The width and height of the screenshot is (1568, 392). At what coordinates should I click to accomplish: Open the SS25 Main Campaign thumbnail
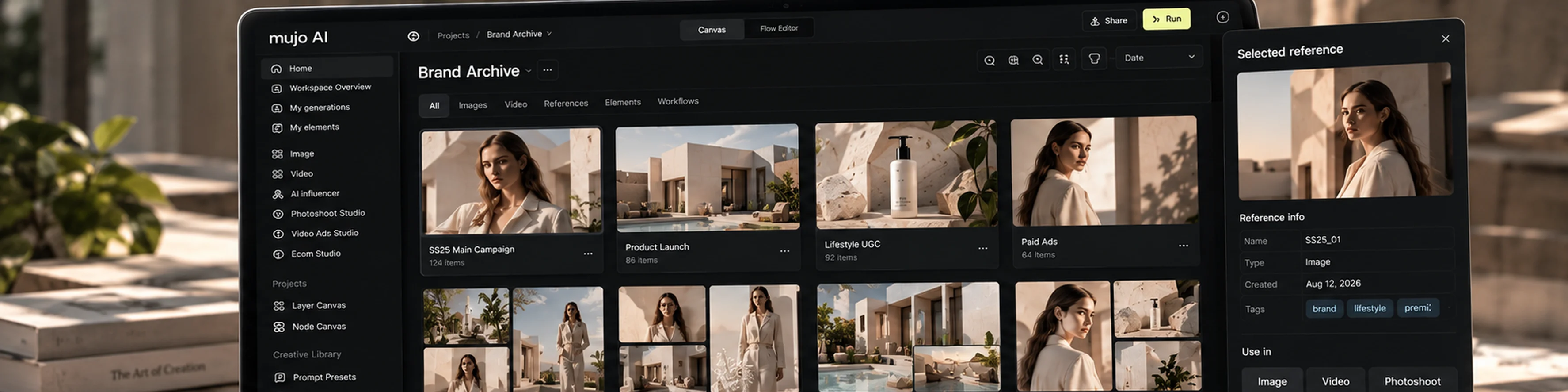[x=511, y=181]
